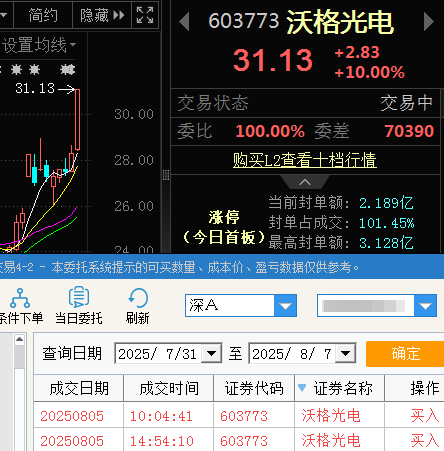Go to next stock with right arrow
444x451 pixels.
[429, 22]
